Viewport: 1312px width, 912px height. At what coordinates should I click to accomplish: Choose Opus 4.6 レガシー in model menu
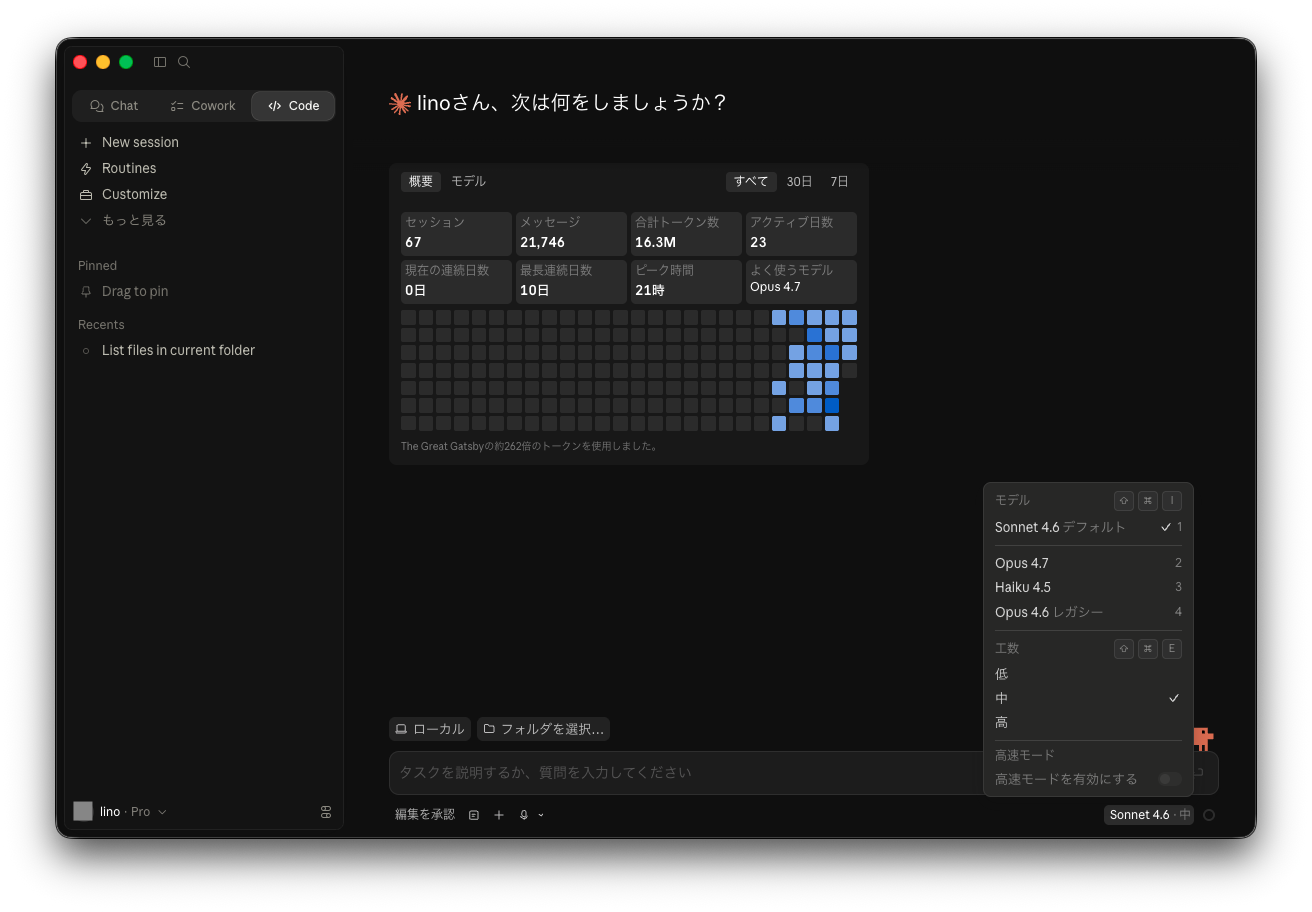pos(1088,612)
